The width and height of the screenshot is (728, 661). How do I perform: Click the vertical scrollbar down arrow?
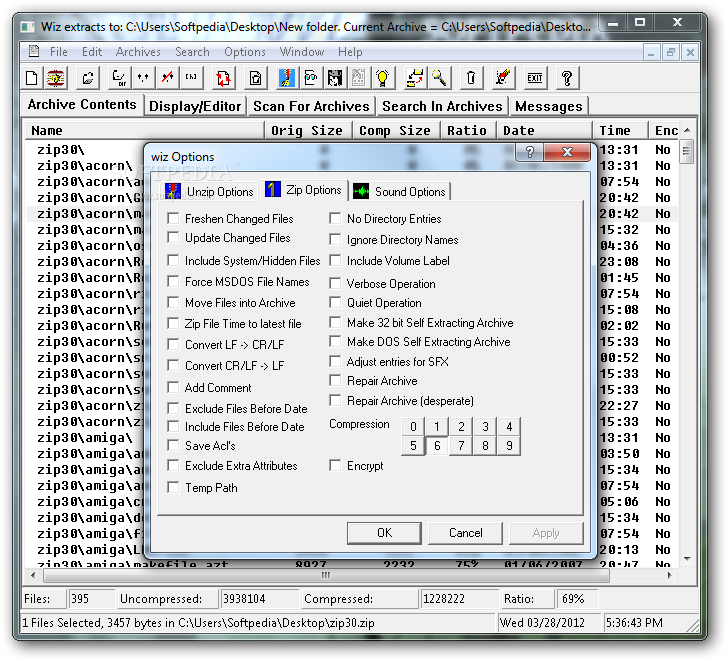click(687, 558)
